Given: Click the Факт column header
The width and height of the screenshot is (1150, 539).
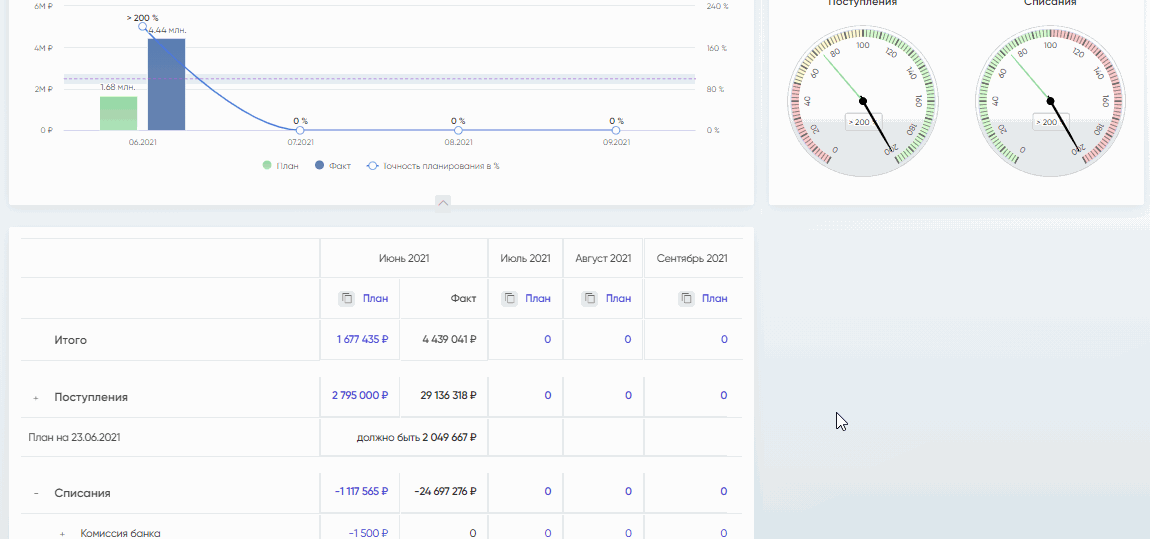Looking at the screenshot, I should click(x=464, y=298).
